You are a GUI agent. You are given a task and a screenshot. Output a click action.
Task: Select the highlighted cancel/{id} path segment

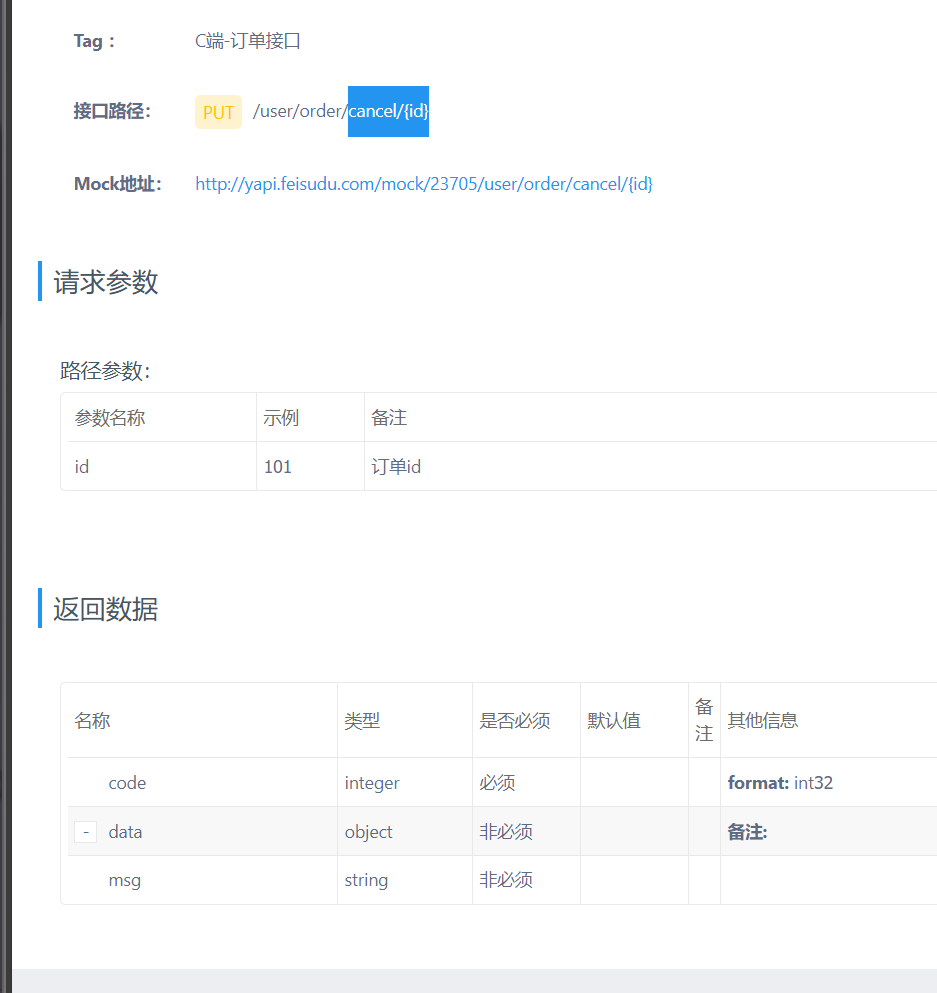point(388,111)
